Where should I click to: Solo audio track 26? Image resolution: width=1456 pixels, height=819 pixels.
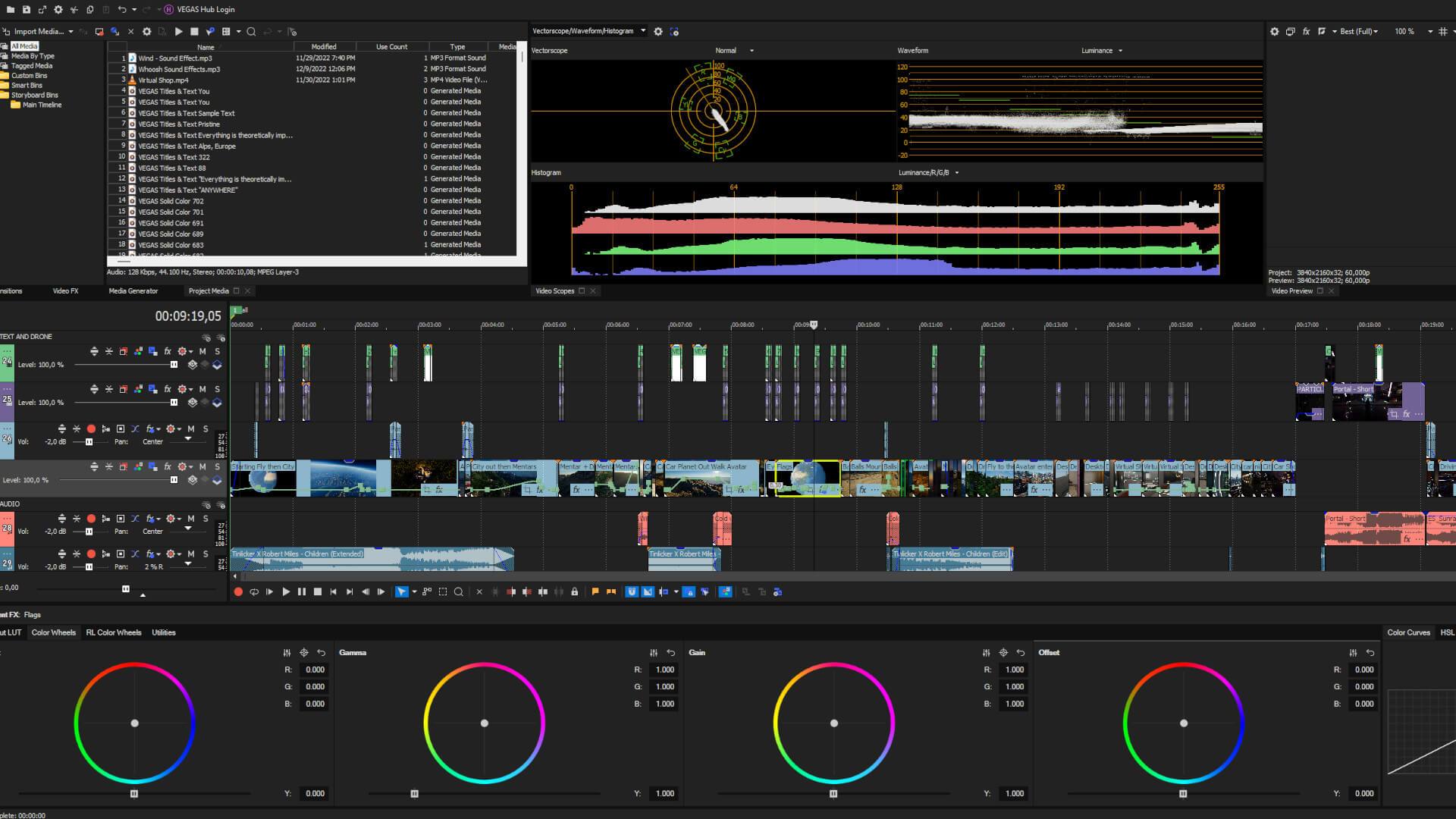(x=206, y=429)
